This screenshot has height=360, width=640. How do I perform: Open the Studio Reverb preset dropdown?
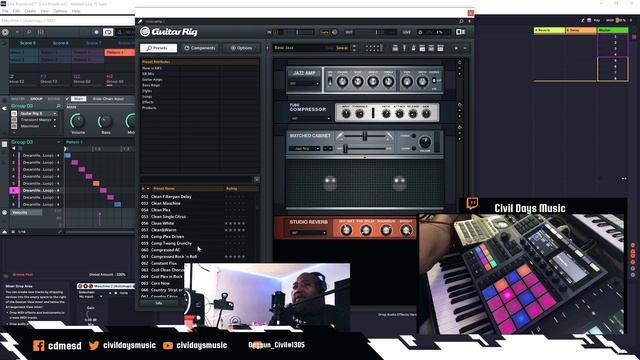[309, 233]
